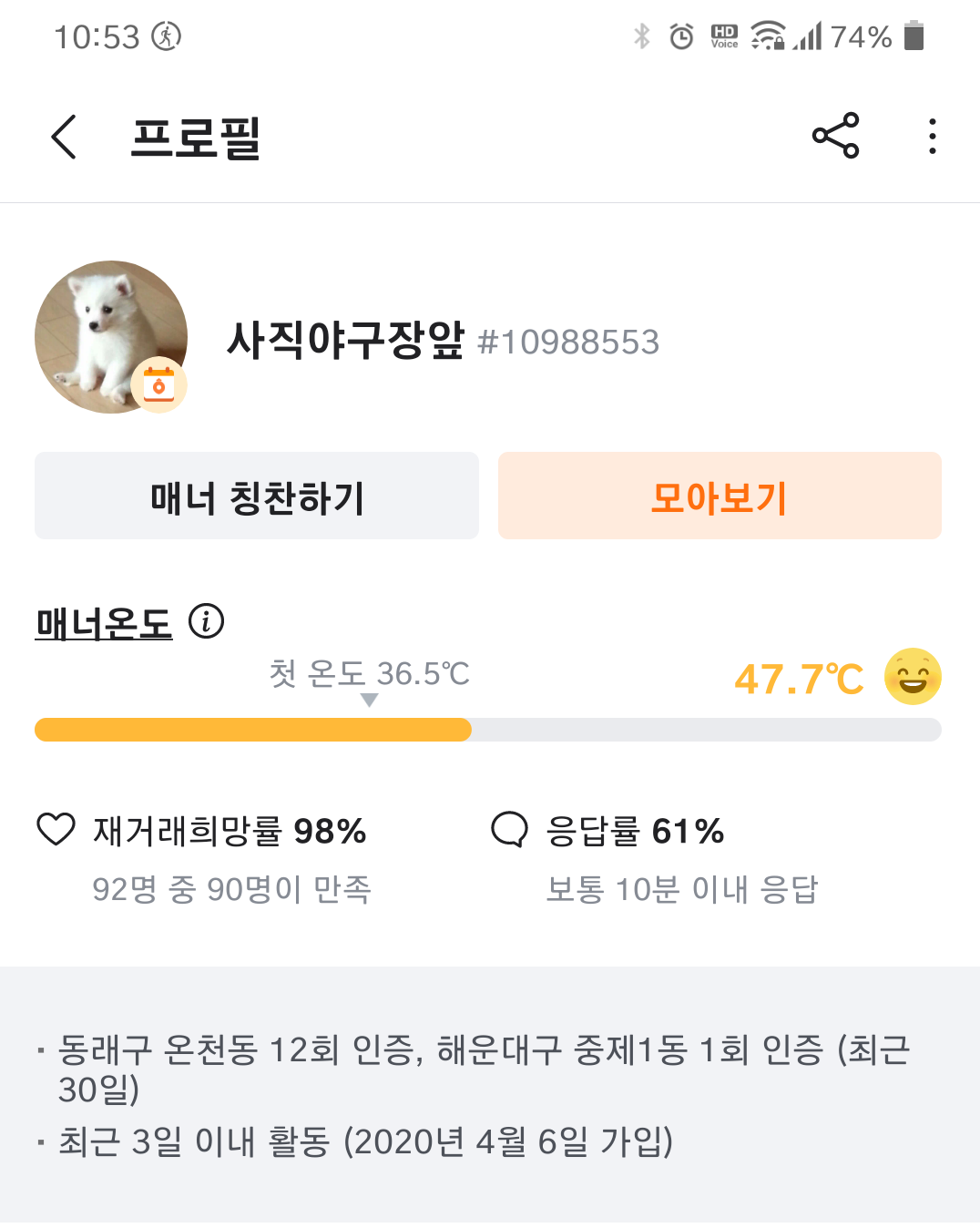Open the three-dot more options menu
The width and height of the screenshot is (980, 1228).
pyautogui.click(x=932, y=137)
